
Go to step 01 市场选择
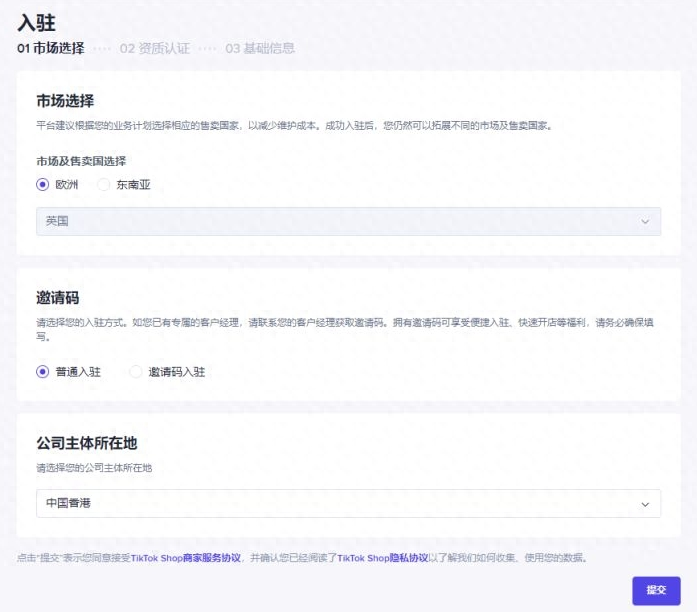coord(51,48)
